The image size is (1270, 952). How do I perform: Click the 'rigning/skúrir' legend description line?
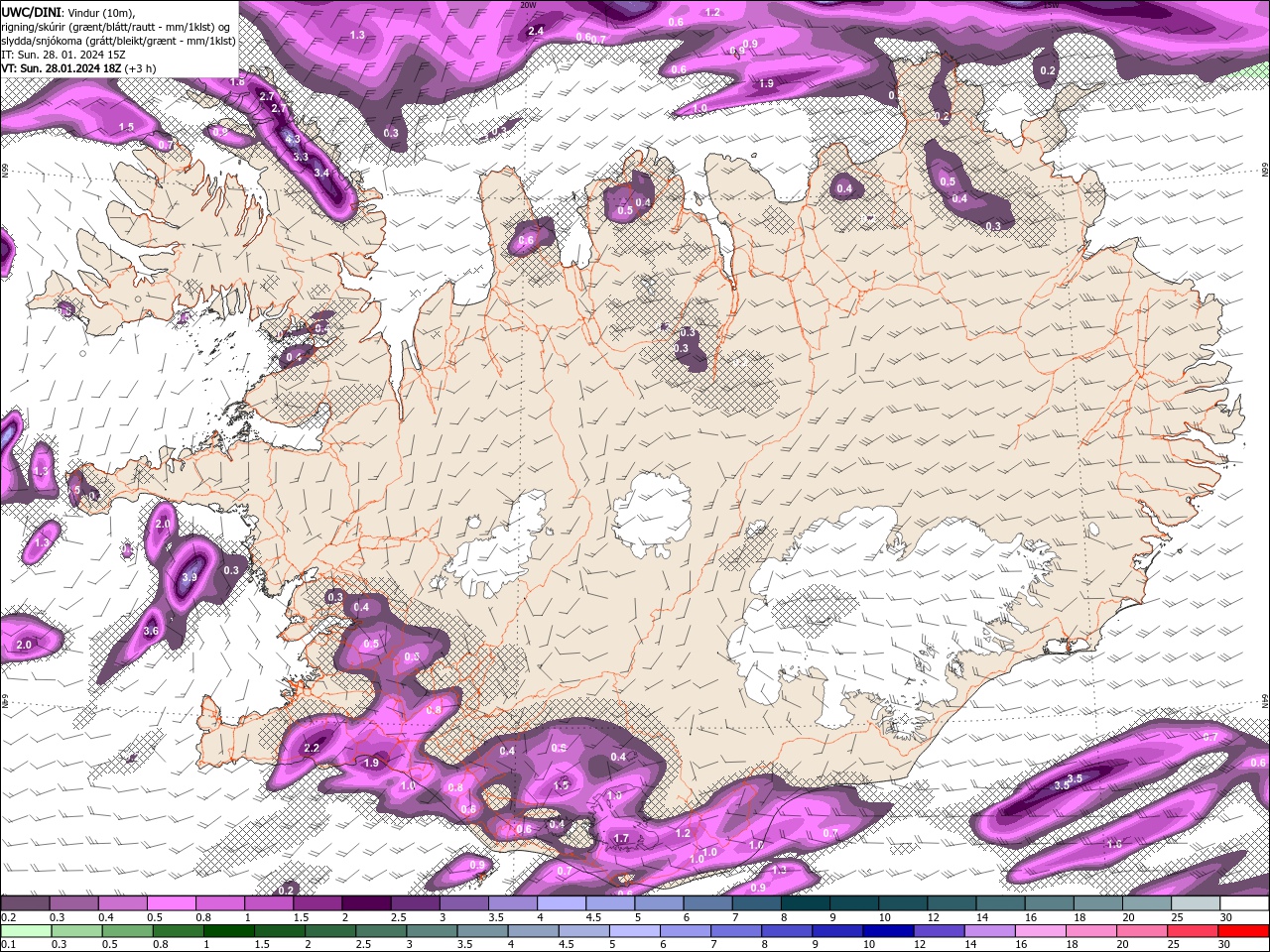(115, 27)
